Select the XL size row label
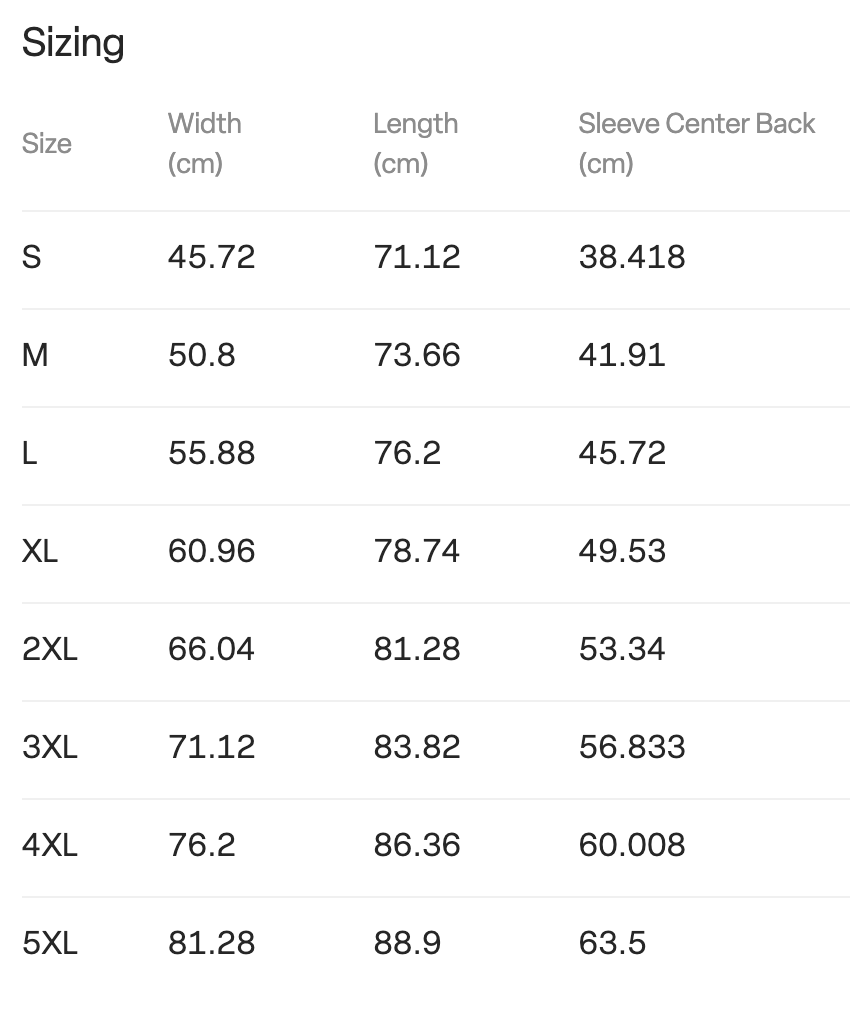 [x=40, y=551]
